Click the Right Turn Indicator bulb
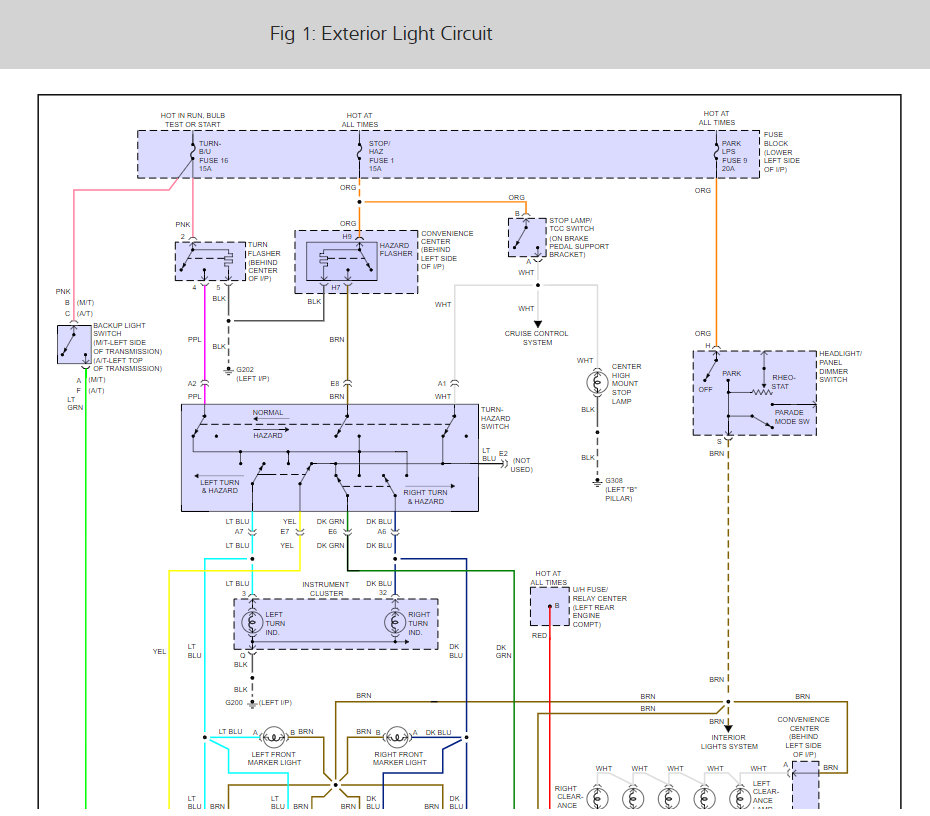The height and width of the screenshot is (816, 930). coord(395,623)
